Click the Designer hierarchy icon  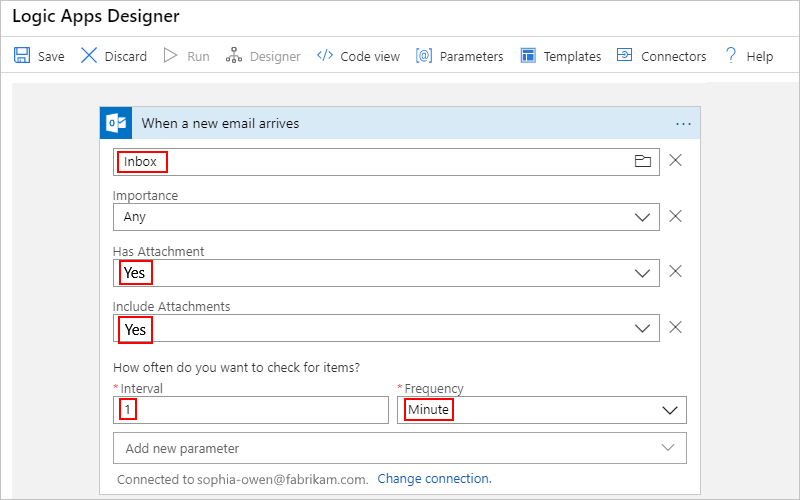point(234,55)
